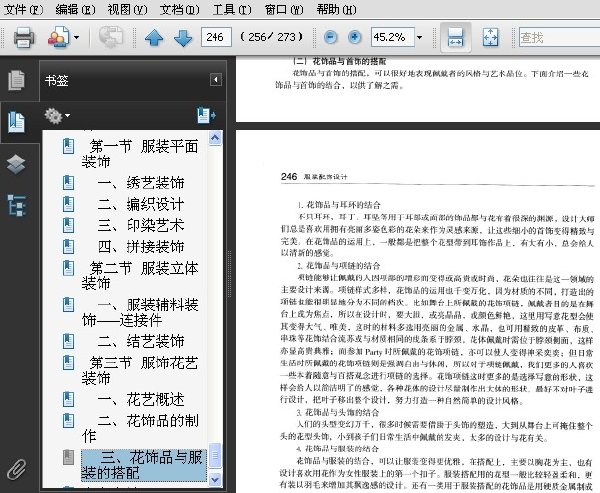
Task: Click bookmark icon beside 第一节 服装平面装饰
Action: (x=68, y=146)
